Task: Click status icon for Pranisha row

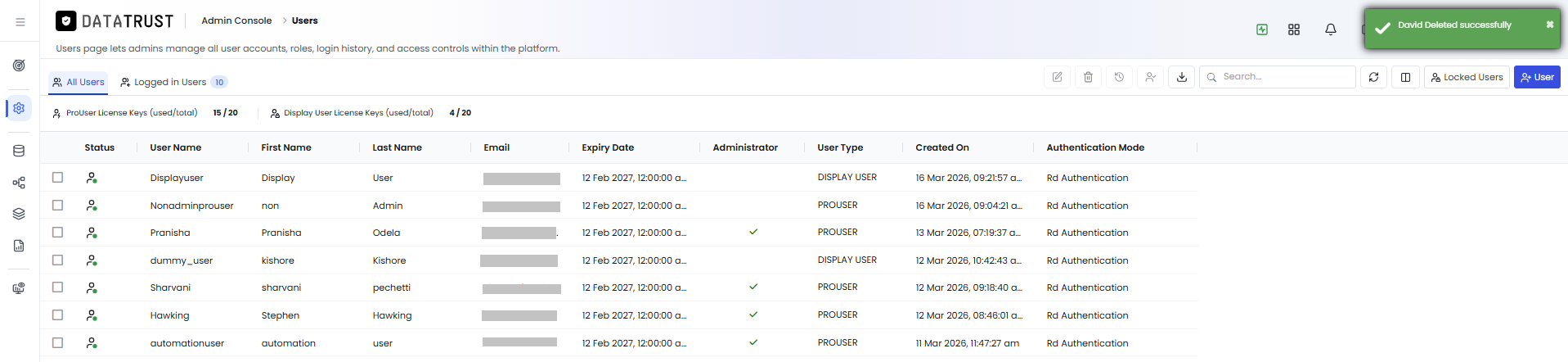Action: tap(92, 233)
